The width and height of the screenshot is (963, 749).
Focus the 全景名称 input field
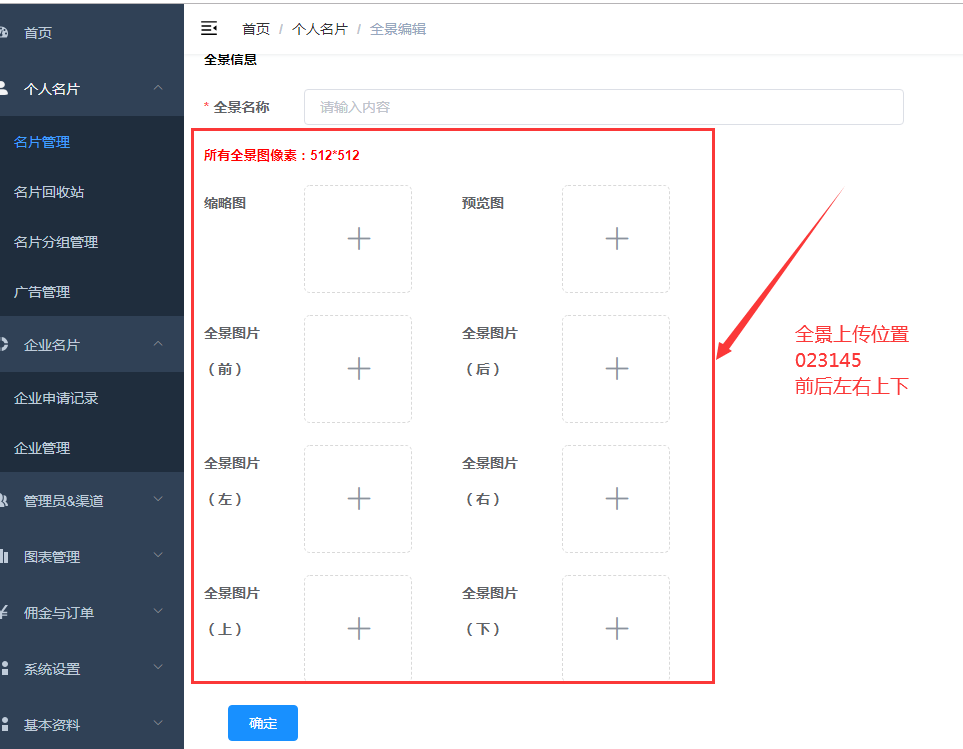tap(603, 107)
